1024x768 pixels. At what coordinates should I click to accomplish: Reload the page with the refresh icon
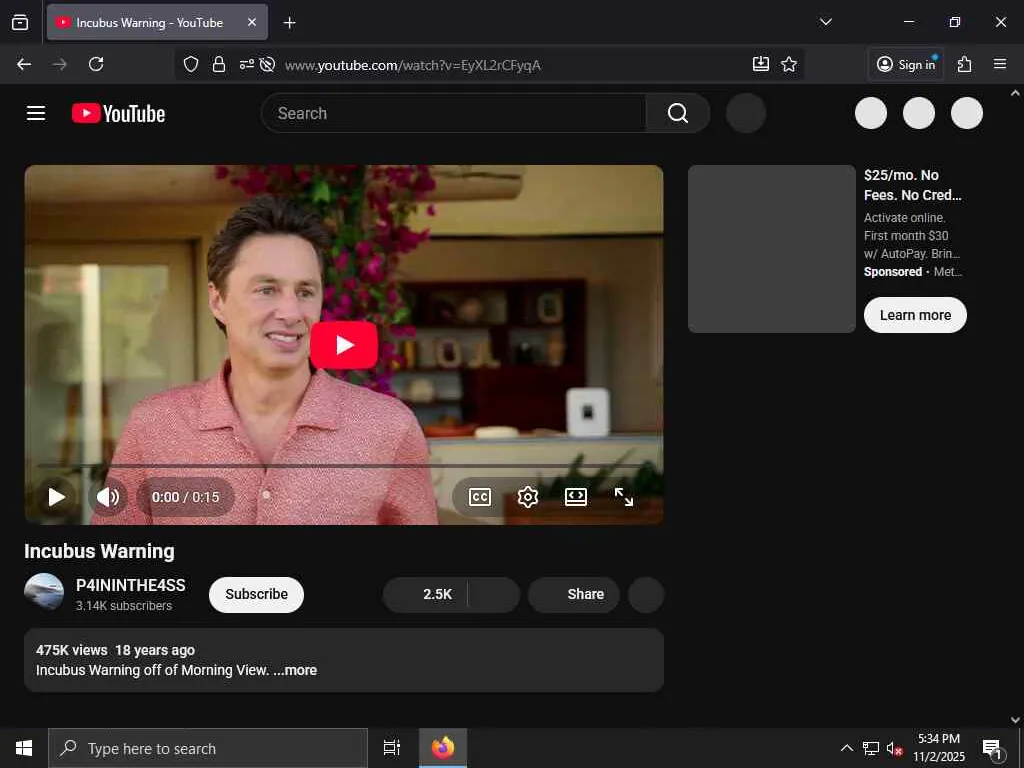click(x=96, y=64)
